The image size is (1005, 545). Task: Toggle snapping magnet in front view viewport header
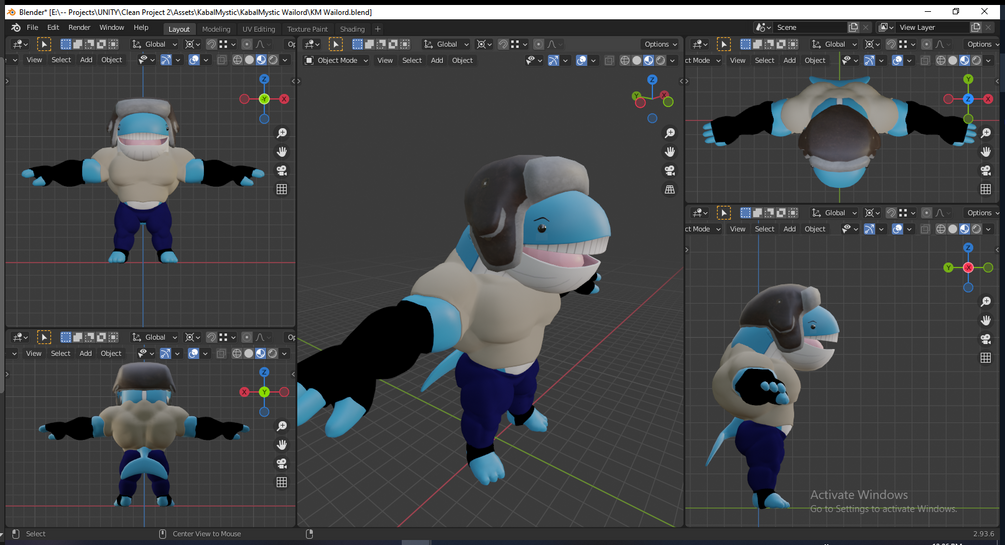tap(212, 44)
